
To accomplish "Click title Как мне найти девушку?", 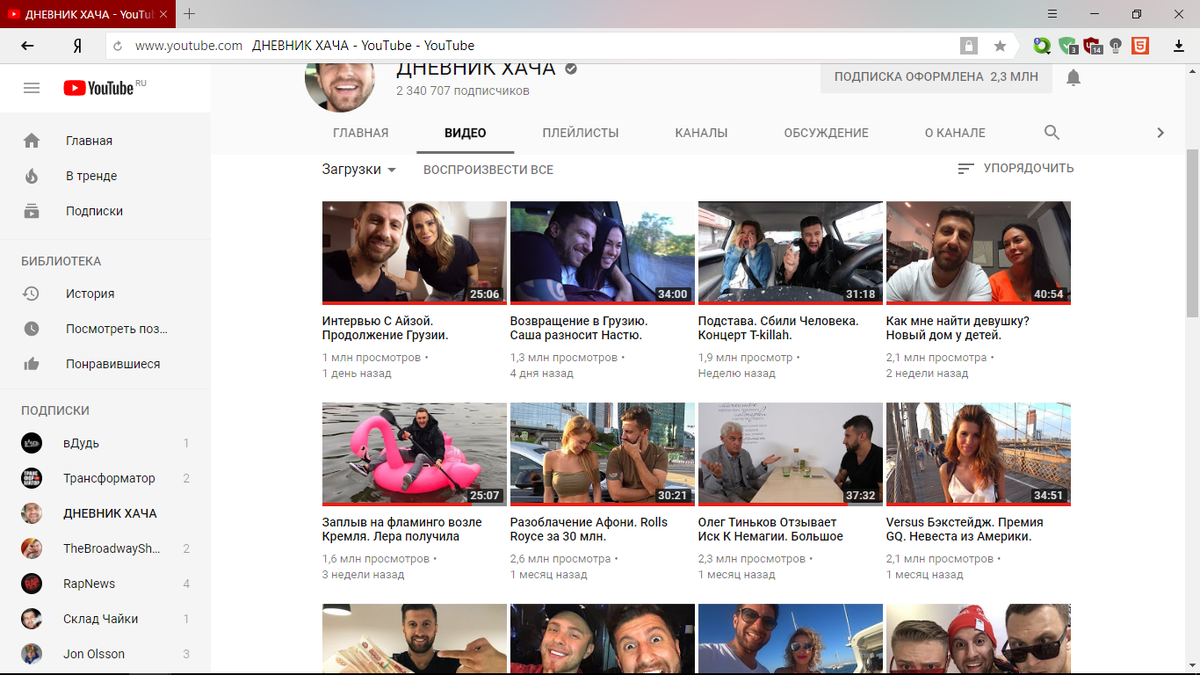I will point(958,328).
